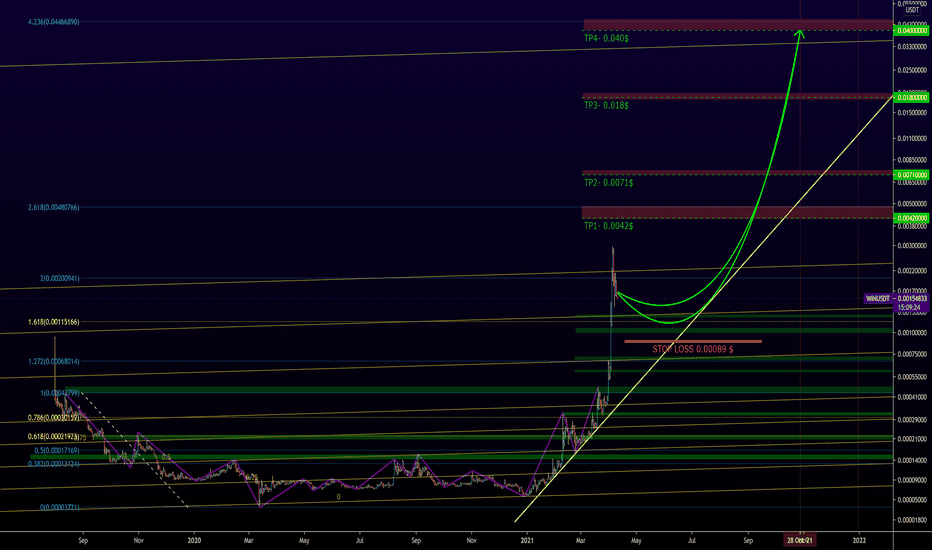Select the TP1- 0.0042$ label
Viewport: 932px width, 550px height.
tap(608, 226)
